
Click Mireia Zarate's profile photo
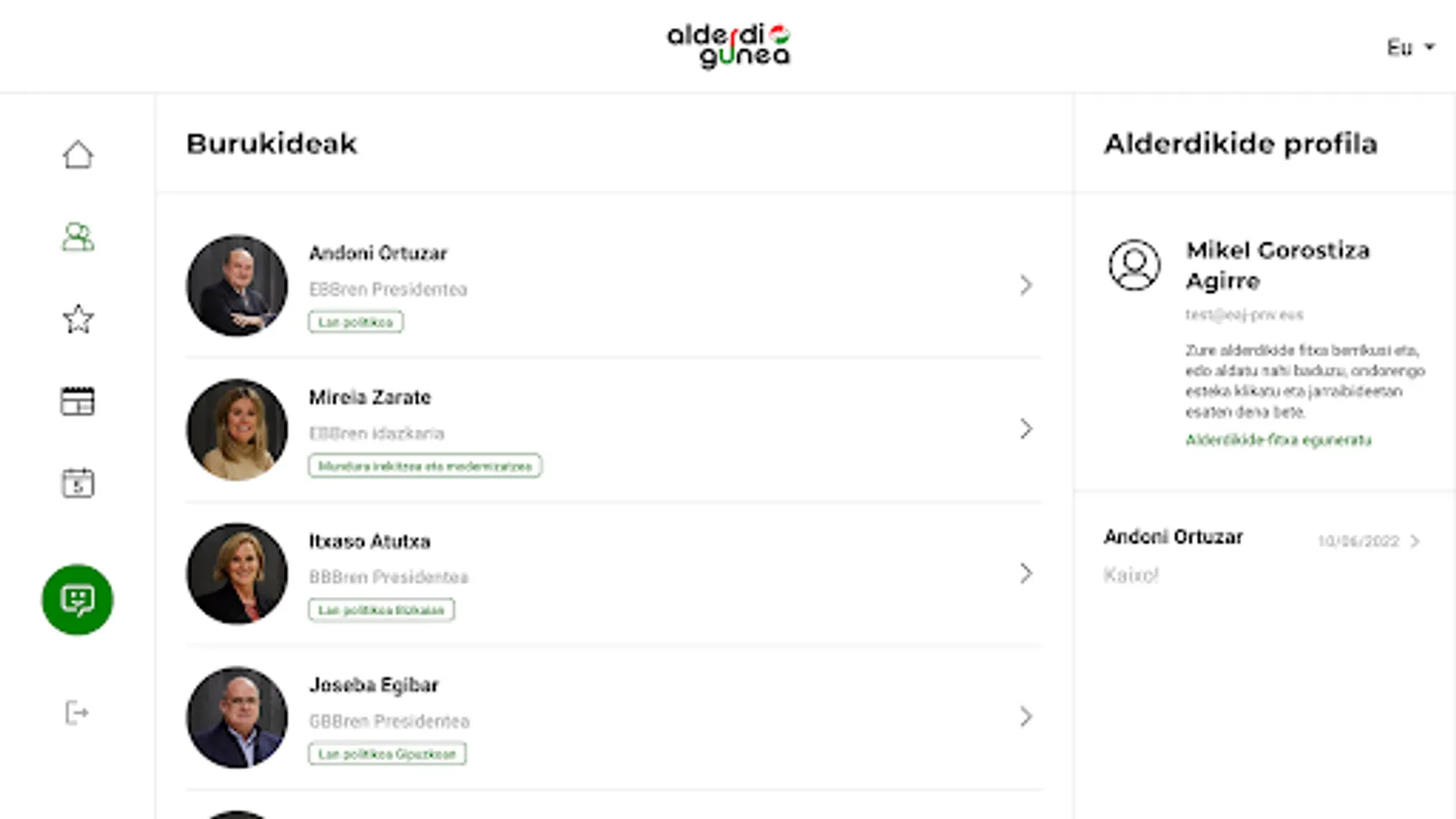coord(237,430)
